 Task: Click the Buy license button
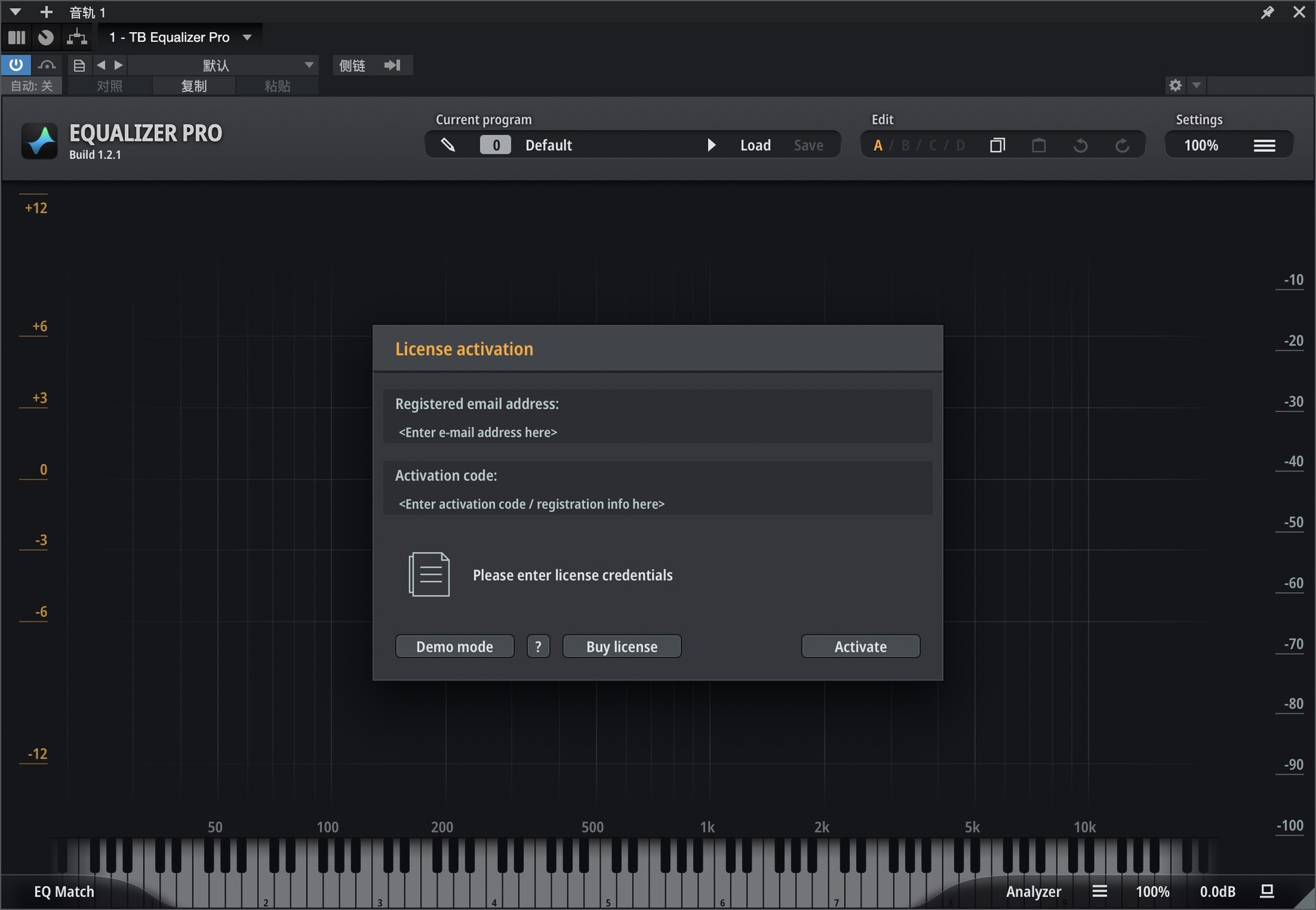click(622, 646)
